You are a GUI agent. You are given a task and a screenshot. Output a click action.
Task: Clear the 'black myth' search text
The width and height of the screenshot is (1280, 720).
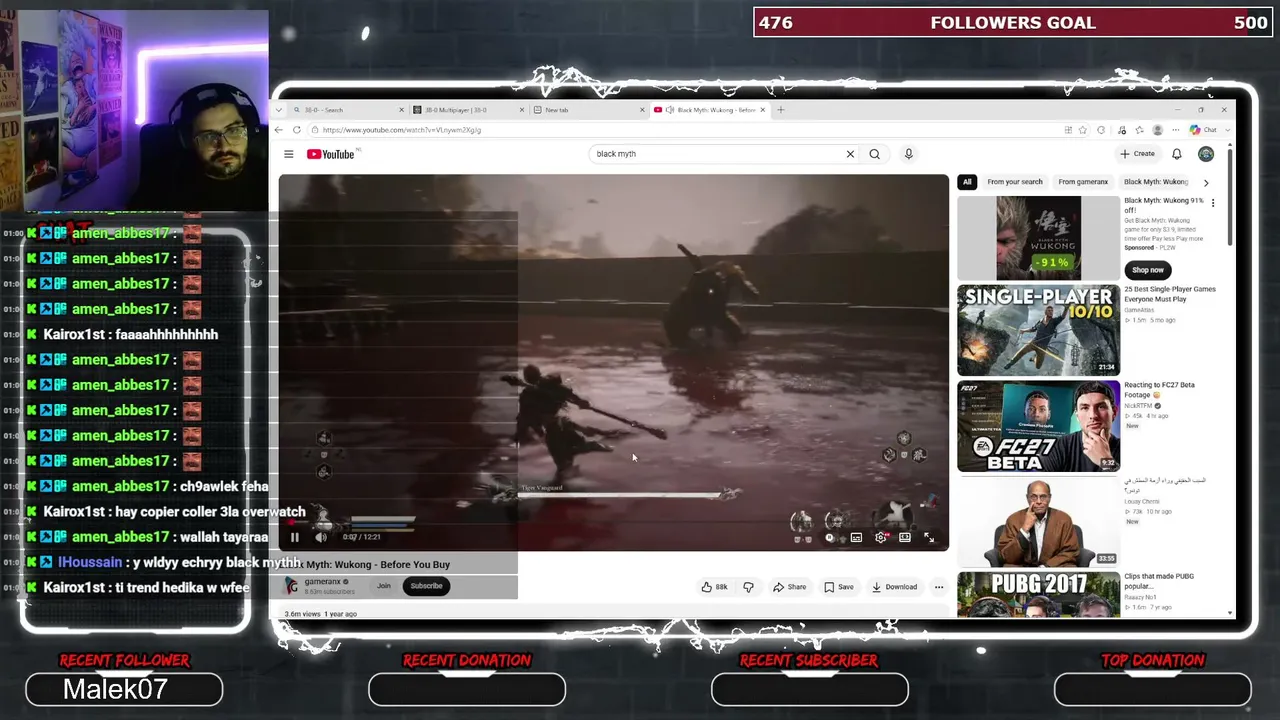850,154
